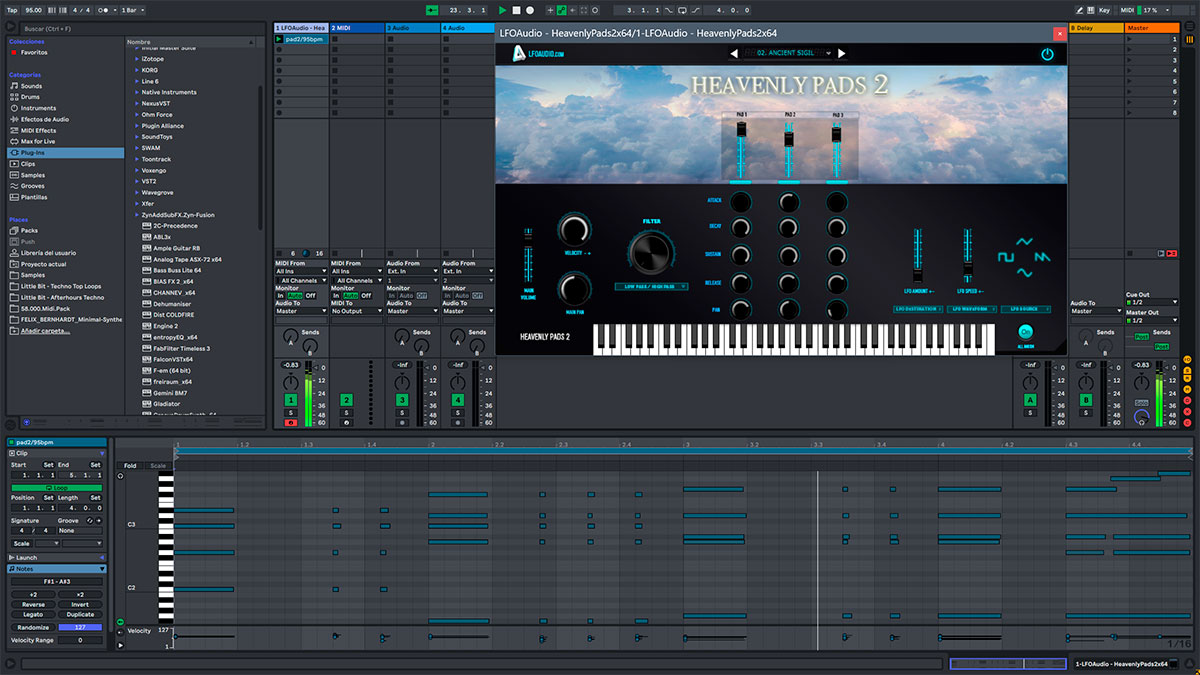This screenshot has width=1200, height=675.
Task: Select the 2 MIDI track header
Action: 357,28
